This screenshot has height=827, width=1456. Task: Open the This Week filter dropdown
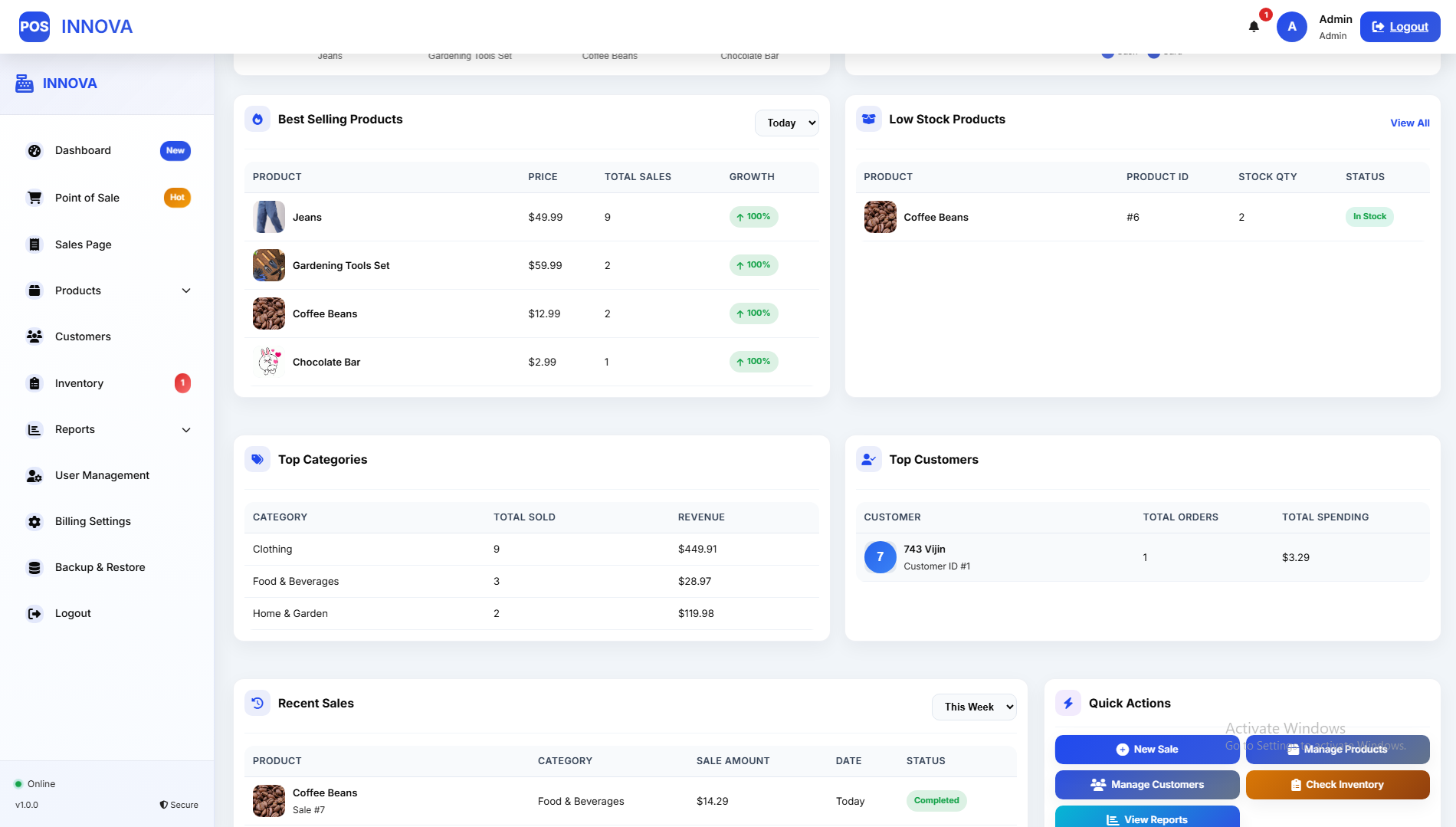point(974,707)
